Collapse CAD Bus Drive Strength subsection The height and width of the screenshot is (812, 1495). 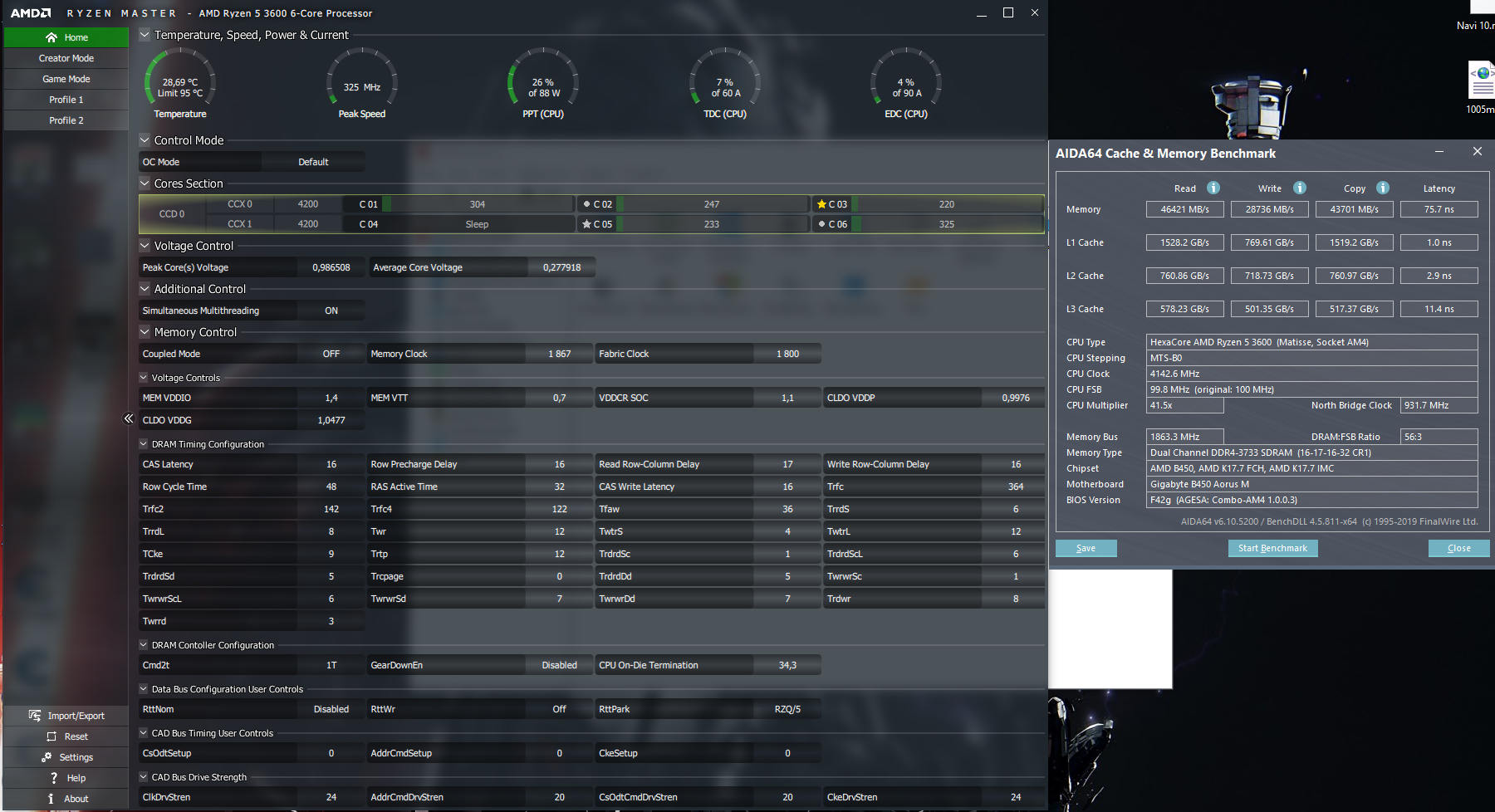[143, 777]
